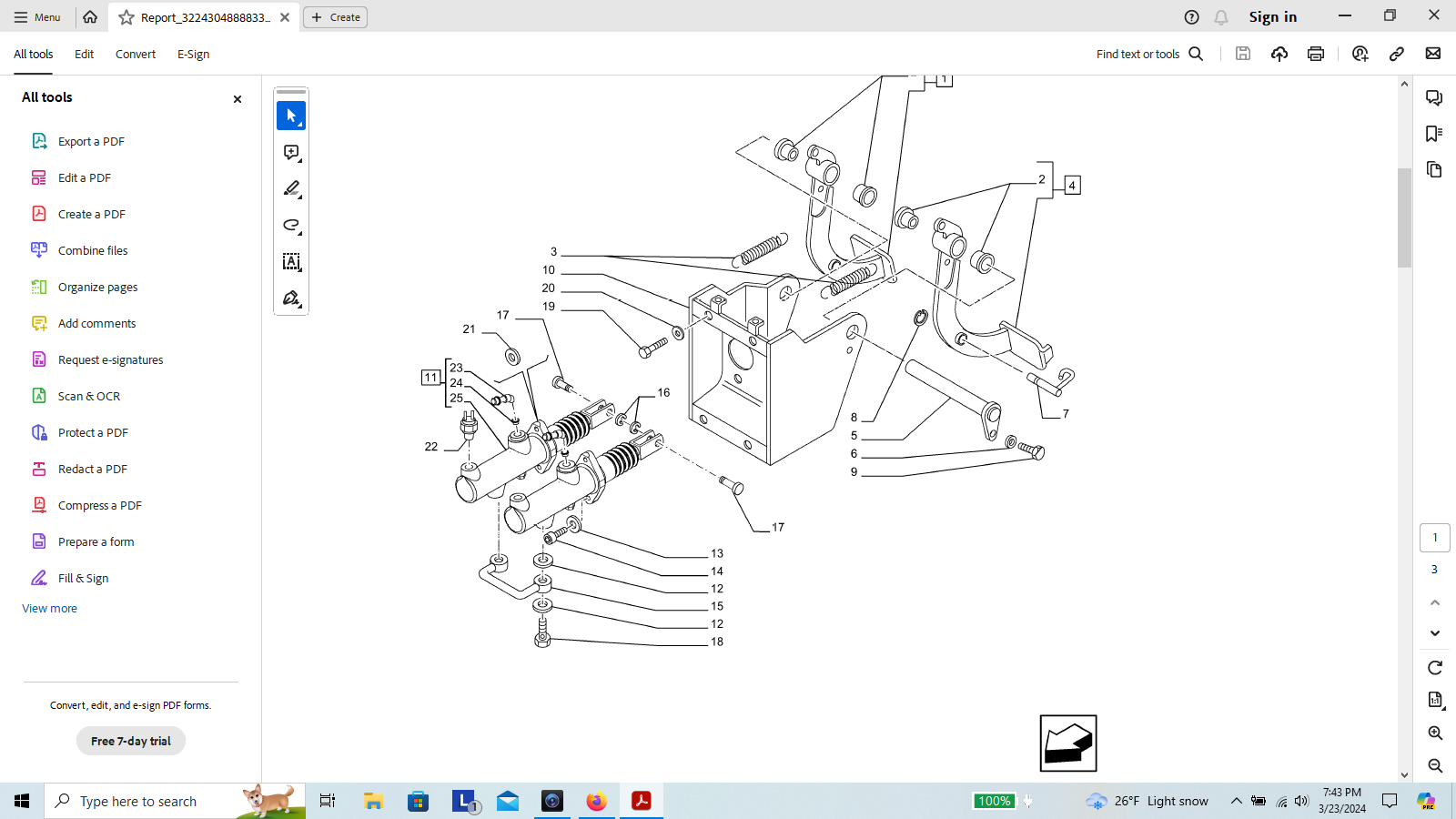Open the sign and stamp tool
Image resolution: width=1456 pixels, height=819 pixels.
(x=291, y=298)
